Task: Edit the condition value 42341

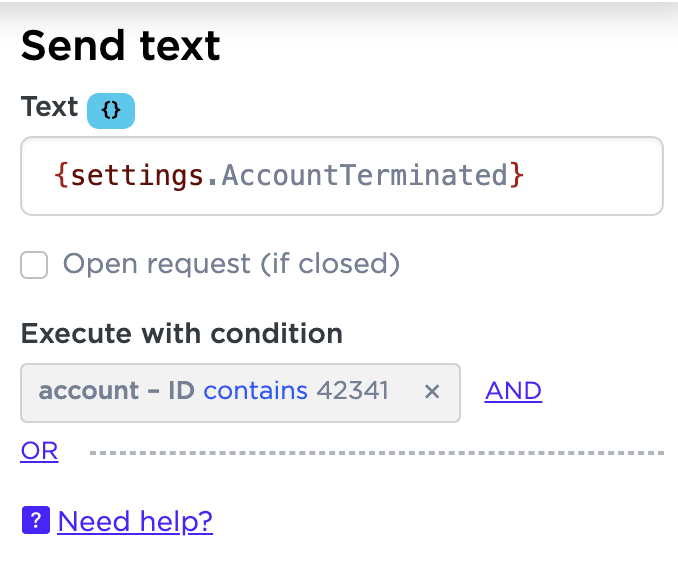Action: click(x=352, y=391)
